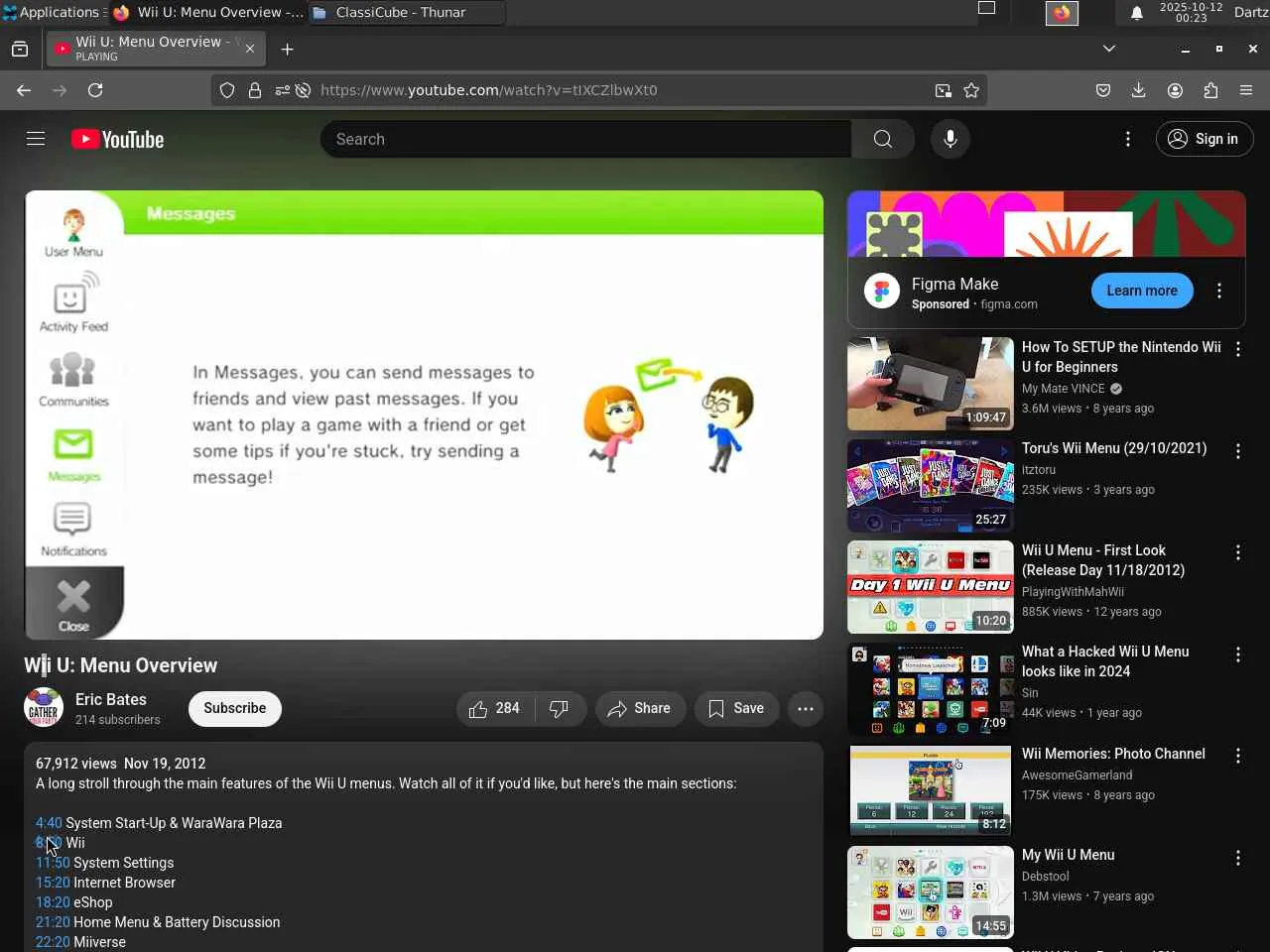Reload the page in Firefox
Screen dimensions: 1270x952
pos(95,90)
